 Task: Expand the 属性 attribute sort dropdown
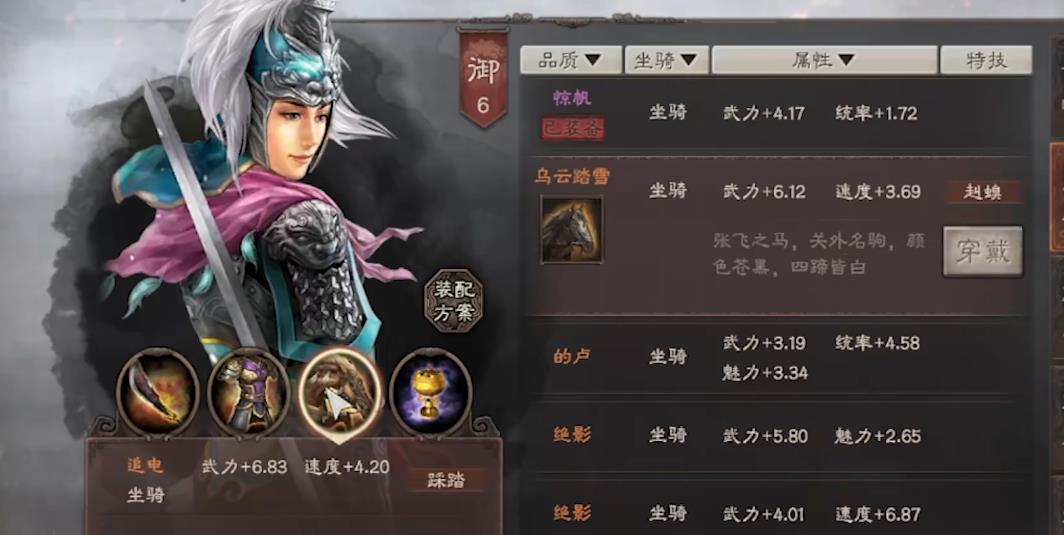824,60
